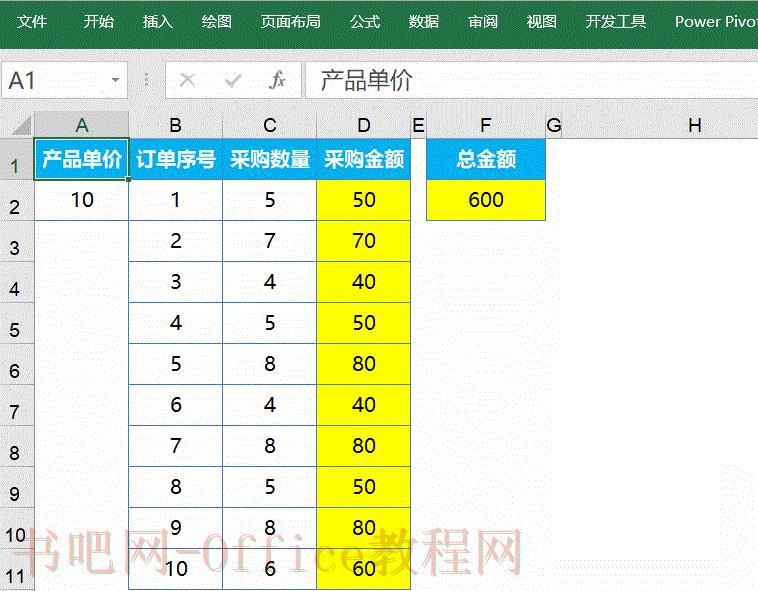Select narrow column E header
The width and height of the screenshot is (758, 591).
[418, 125]
